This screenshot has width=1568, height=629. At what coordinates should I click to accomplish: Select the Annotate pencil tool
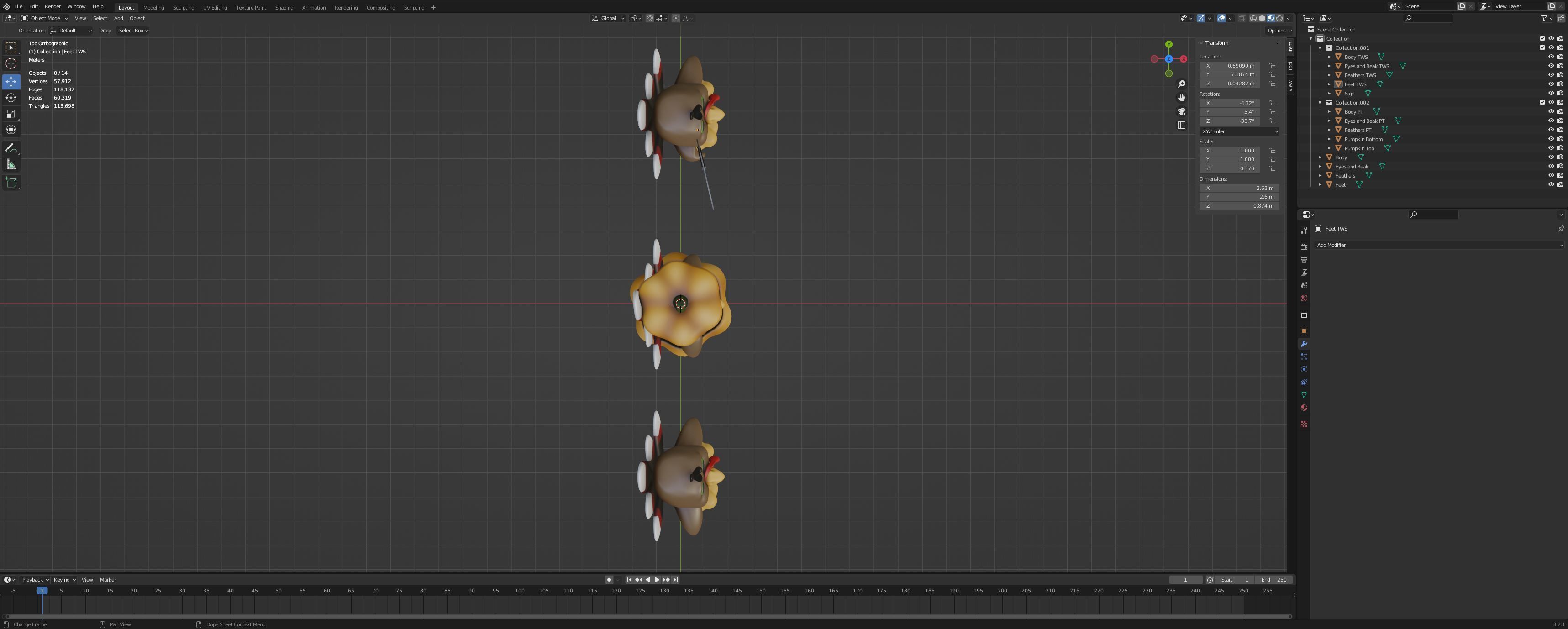11,148
